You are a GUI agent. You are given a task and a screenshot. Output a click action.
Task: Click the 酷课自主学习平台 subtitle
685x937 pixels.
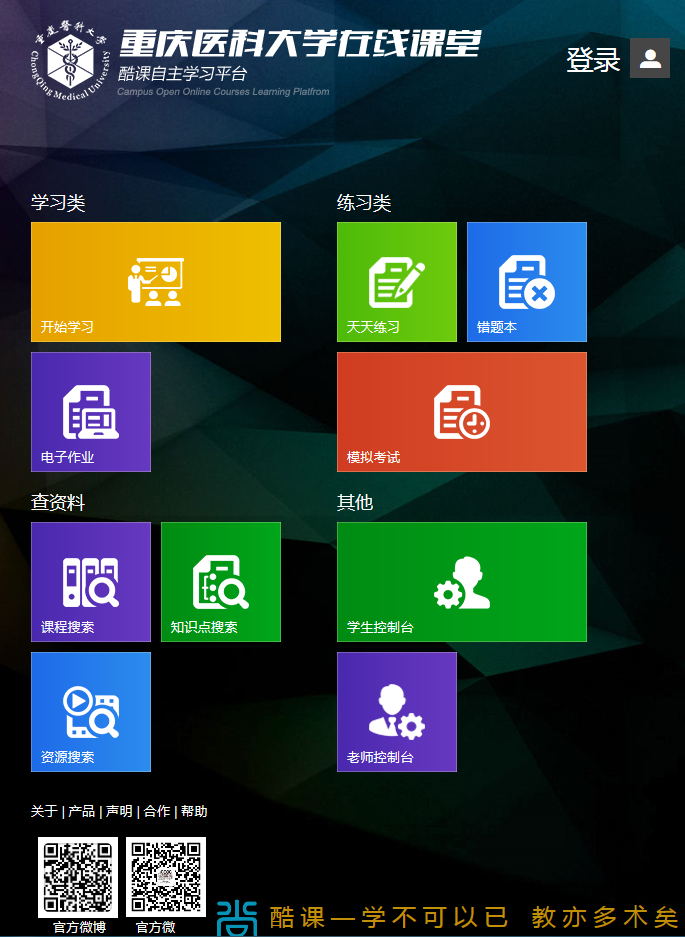(x=182, y=74)
